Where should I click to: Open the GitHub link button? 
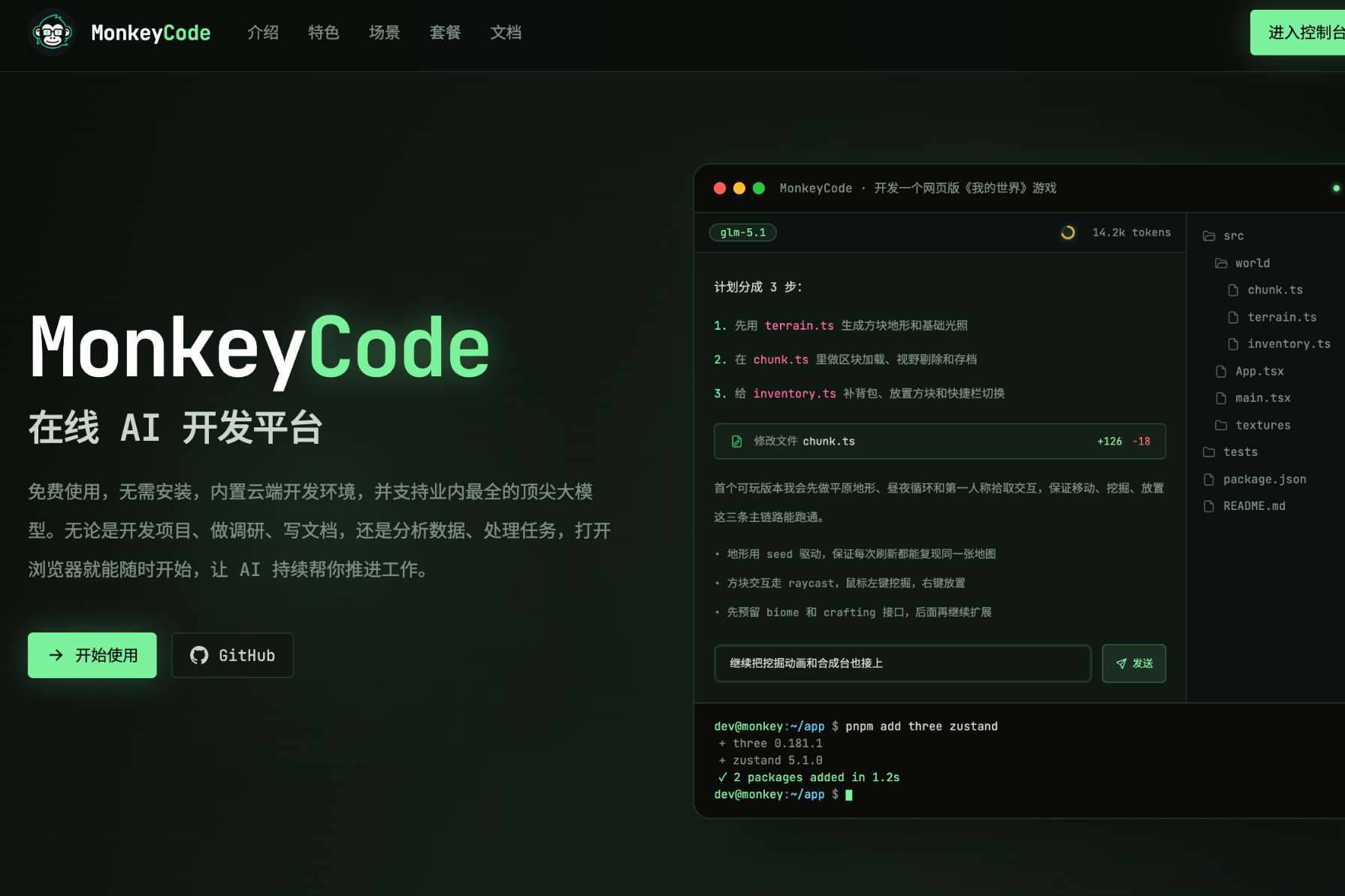click(232, 655)
